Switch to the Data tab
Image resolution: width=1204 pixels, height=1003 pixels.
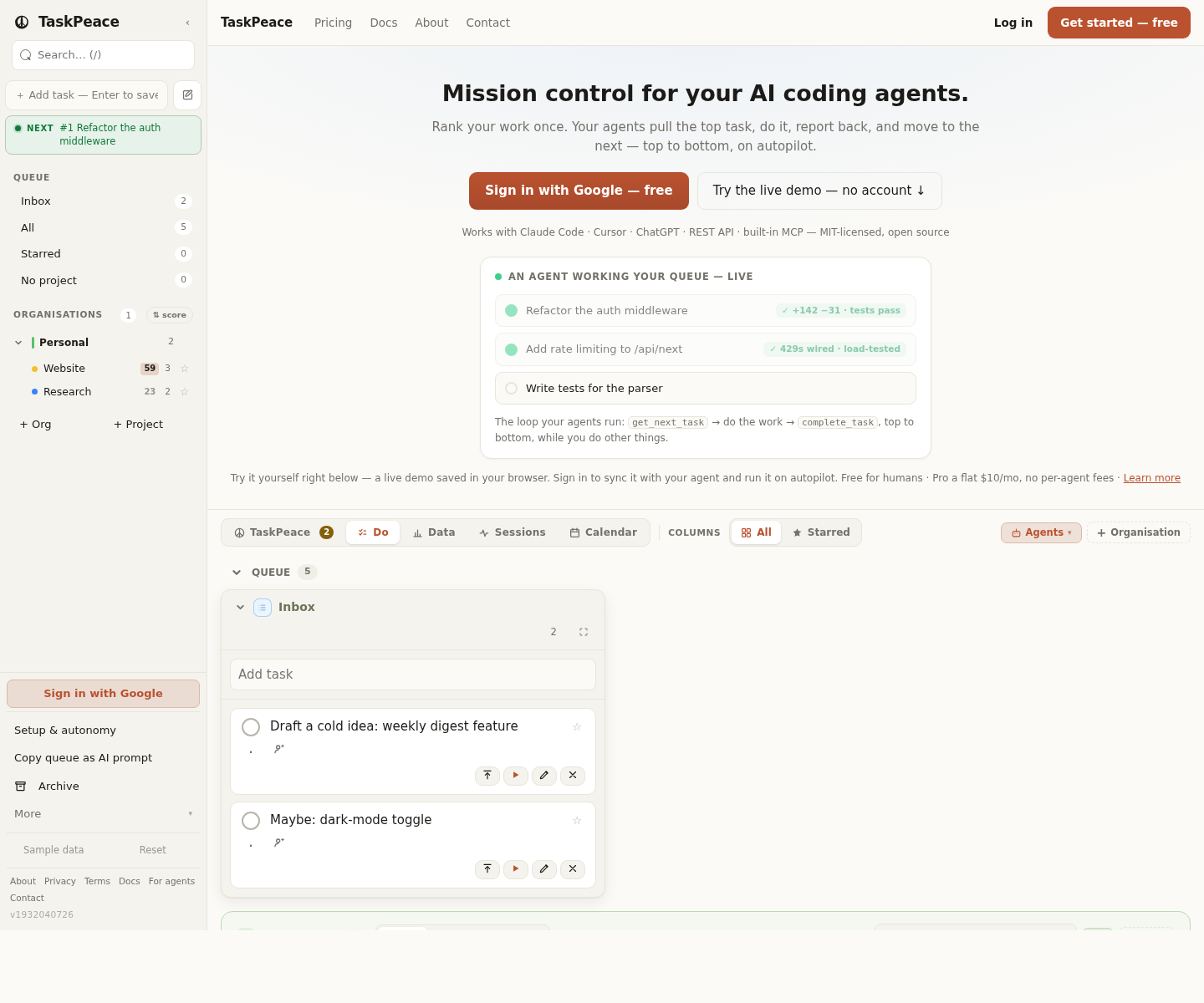pos(434,532)
